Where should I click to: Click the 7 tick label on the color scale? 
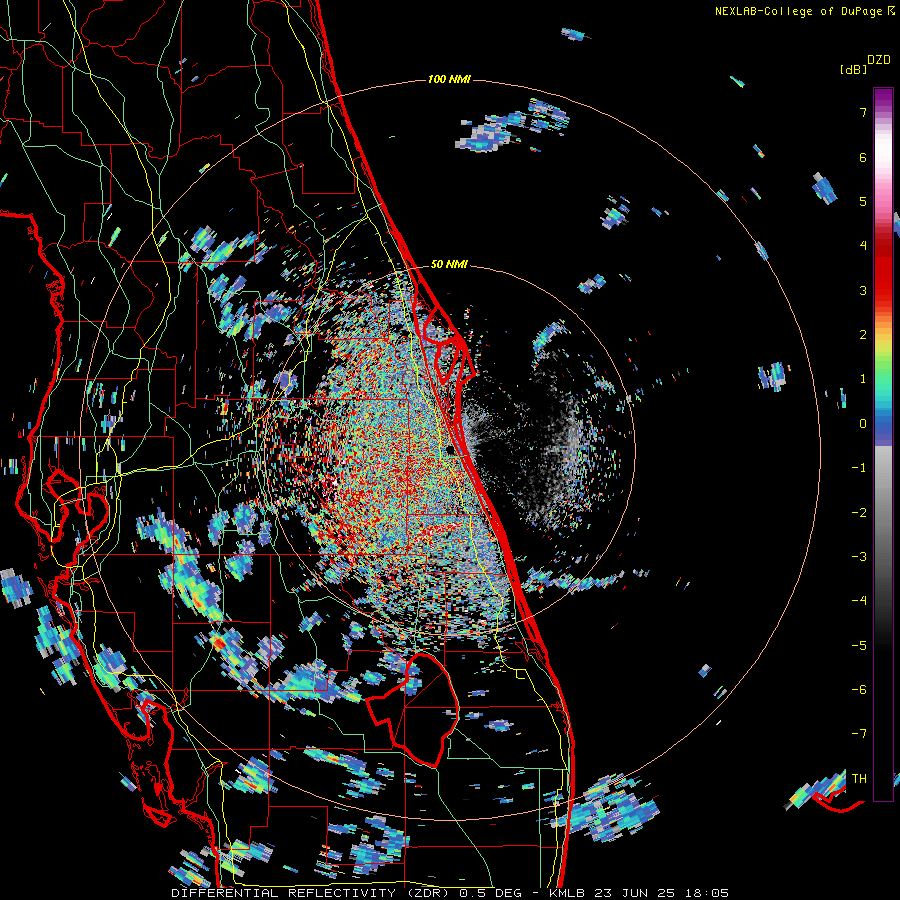(x=863, y=112)
